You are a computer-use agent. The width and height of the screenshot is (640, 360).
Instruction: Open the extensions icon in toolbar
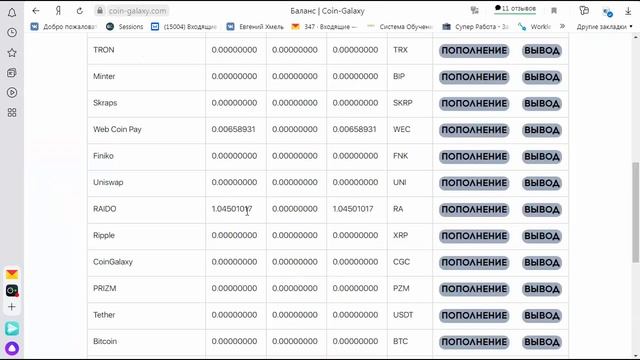[584, 11]
